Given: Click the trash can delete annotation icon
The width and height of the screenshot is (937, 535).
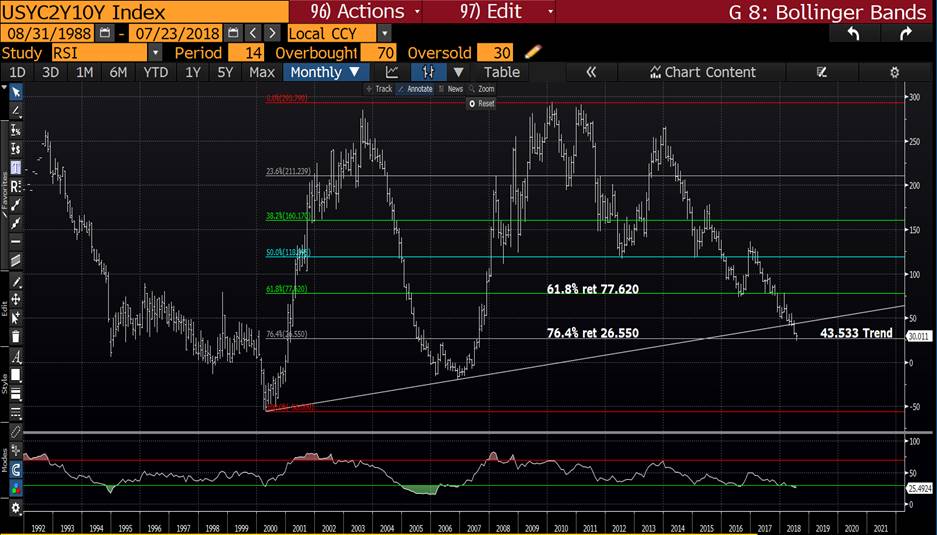Looking at the screenshot, I should pos(16,337).
